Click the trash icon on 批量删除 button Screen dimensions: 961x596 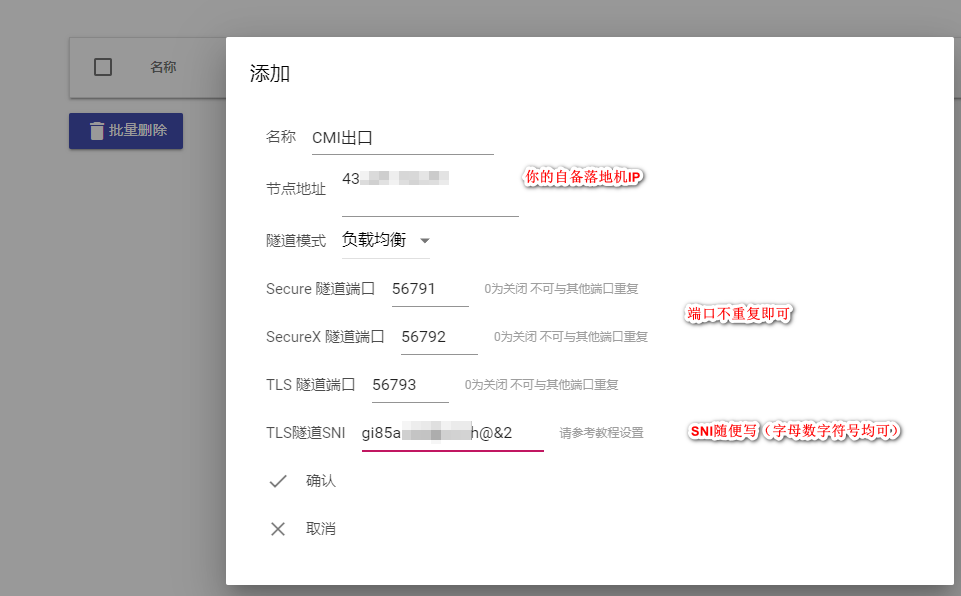pyautogui.click(x=97, y=131)
